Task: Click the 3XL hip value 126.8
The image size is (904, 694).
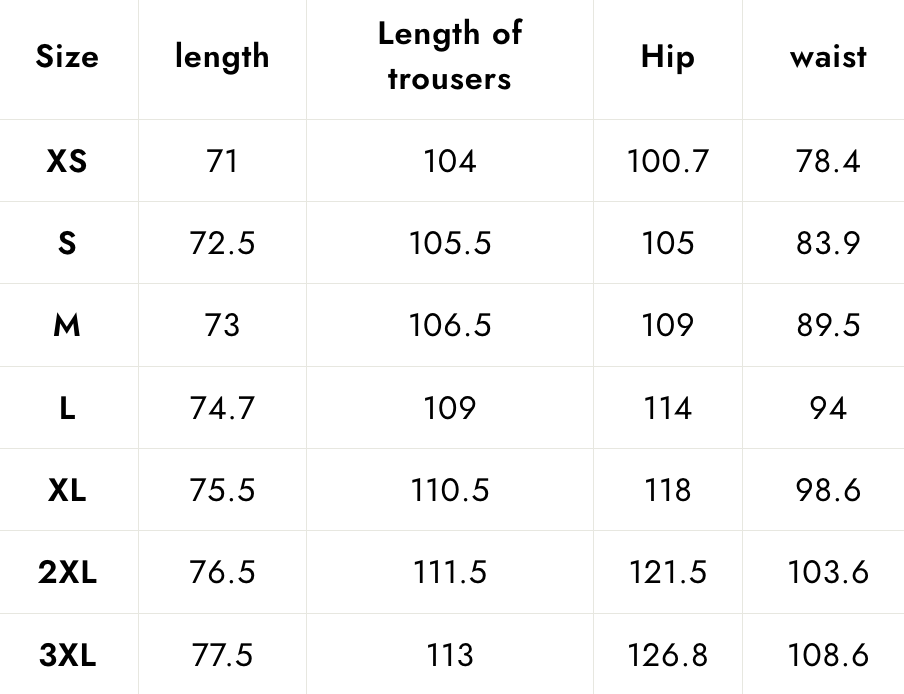Action: point(668,655)
